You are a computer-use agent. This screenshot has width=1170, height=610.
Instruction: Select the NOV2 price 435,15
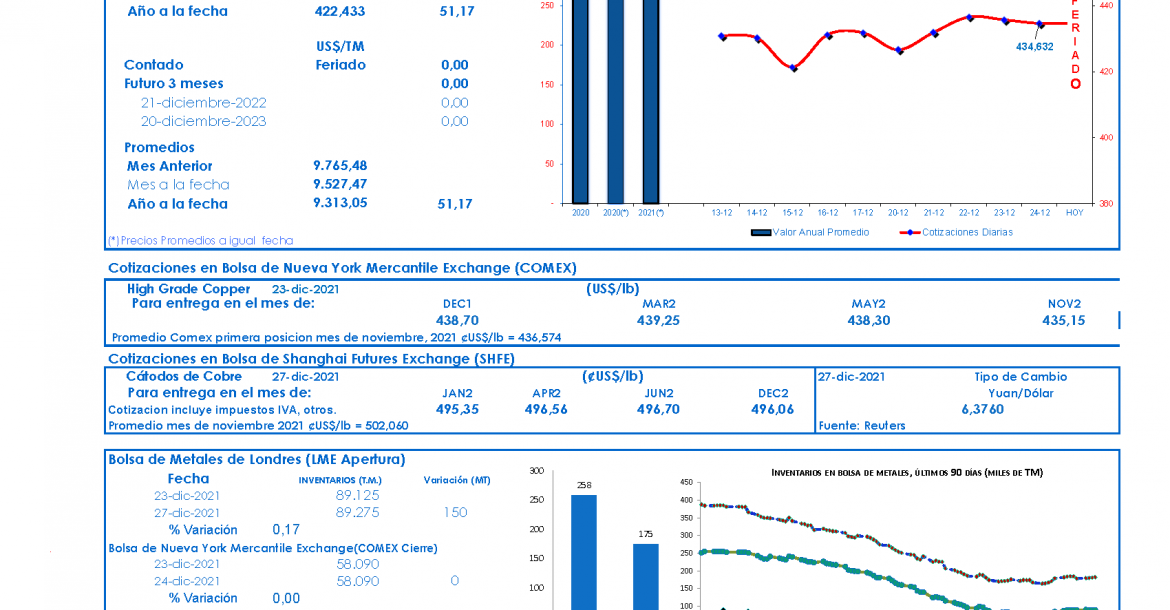[1063, 320]
